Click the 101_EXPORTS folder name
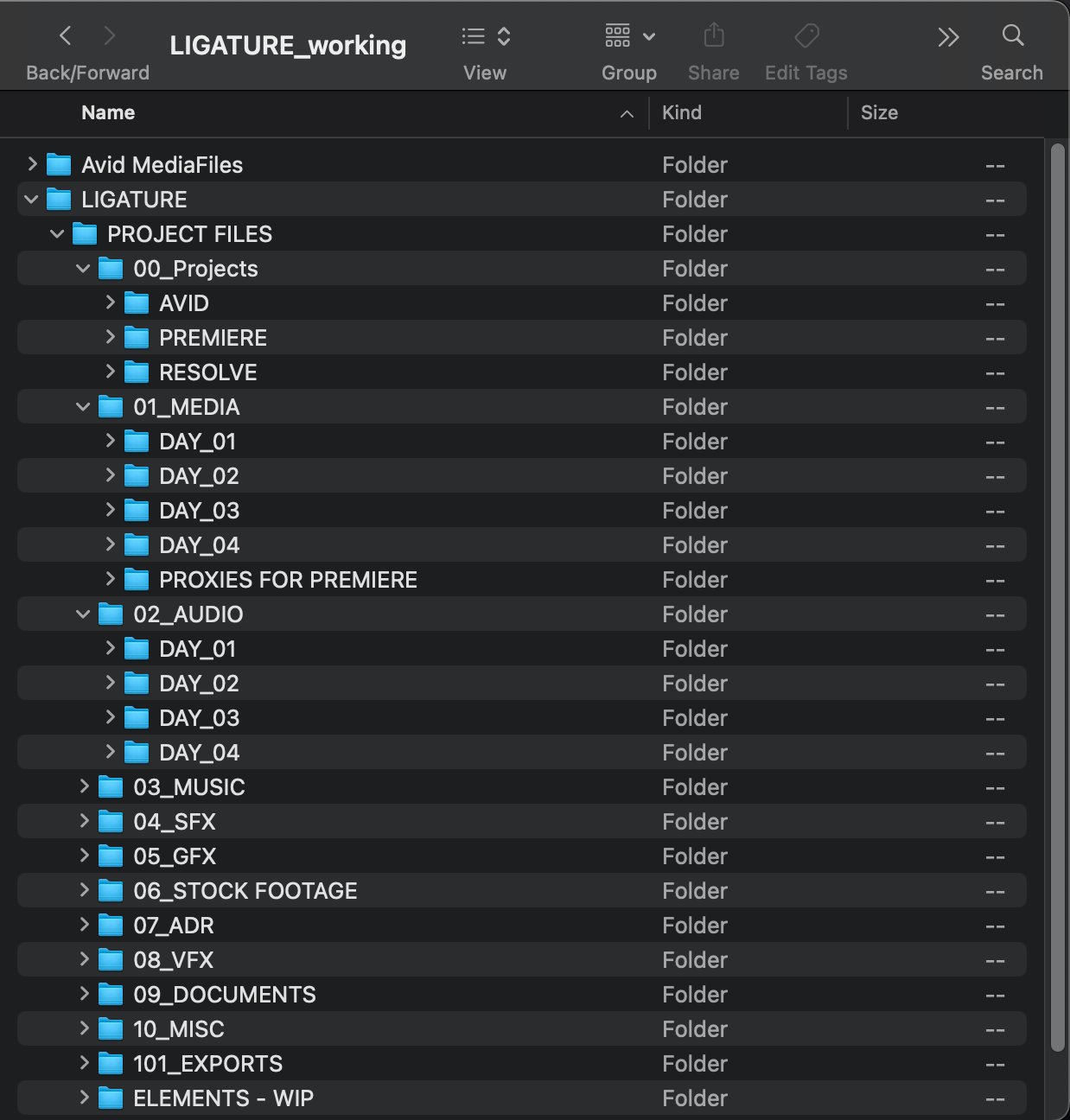This screenshot has width=1070, height=1120. [208, 1063]
